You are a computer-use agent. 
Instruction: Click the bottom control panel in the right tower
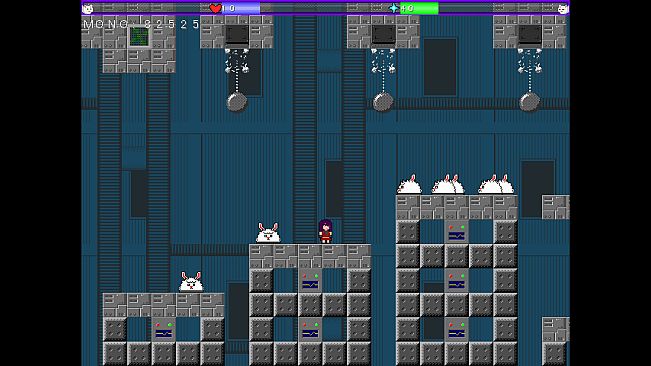click(x=456, y=330)
